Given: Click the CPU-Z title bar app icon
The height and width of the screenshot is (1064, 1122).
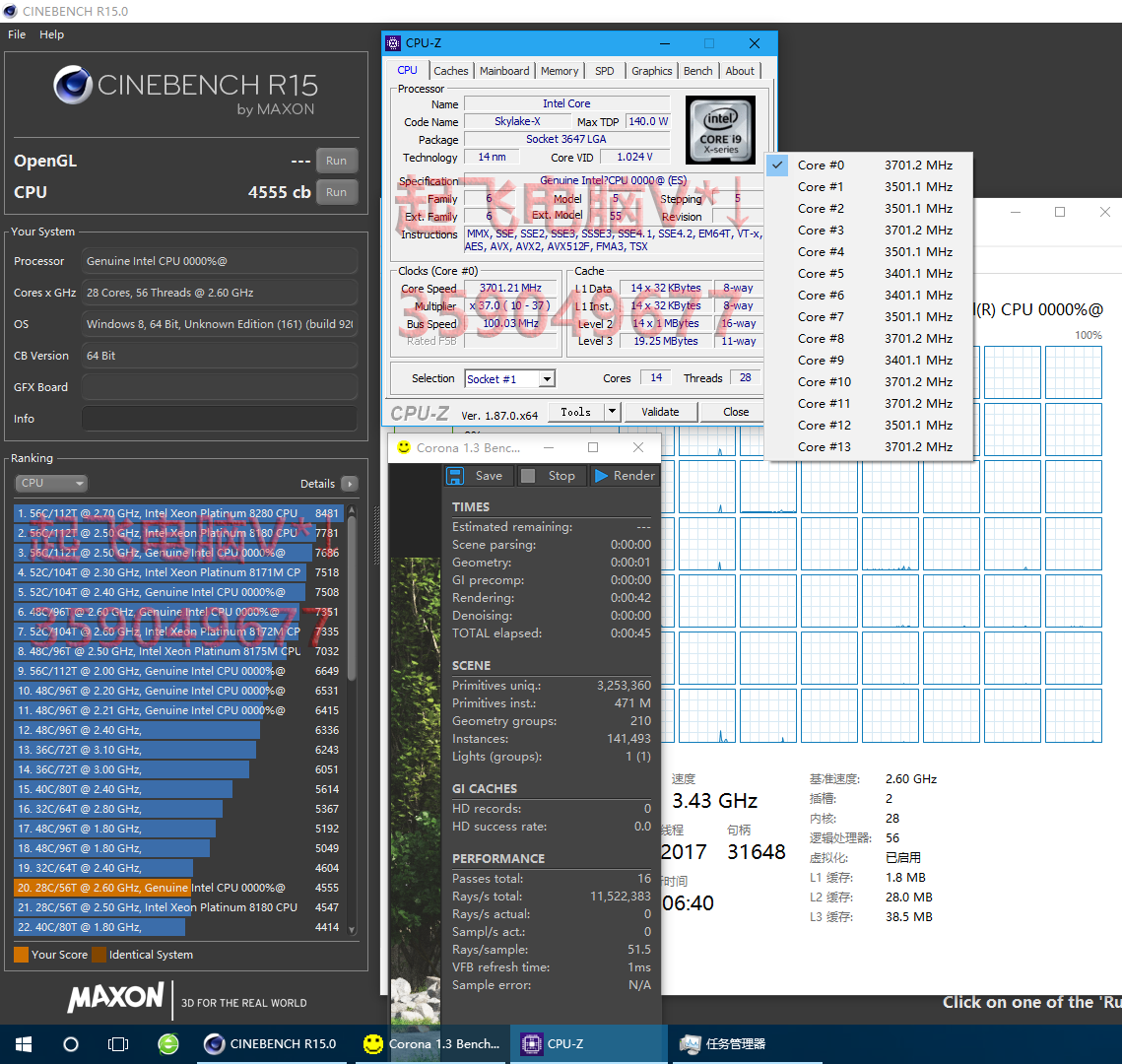Looking at the screenshot, I should (x=394, y=43).
